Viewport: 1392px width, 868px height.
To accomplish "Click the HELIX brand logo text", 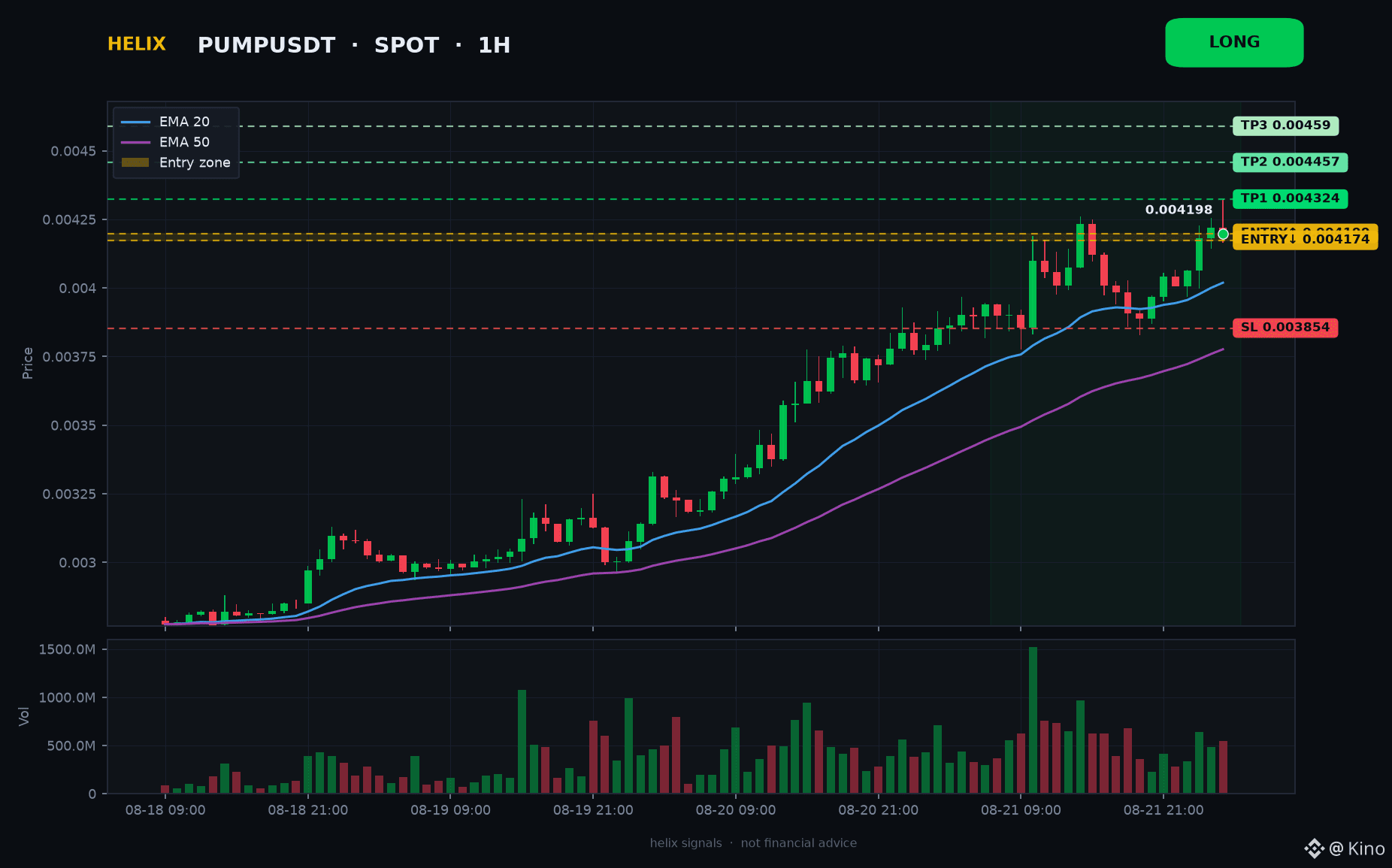I will coord(137,44).
